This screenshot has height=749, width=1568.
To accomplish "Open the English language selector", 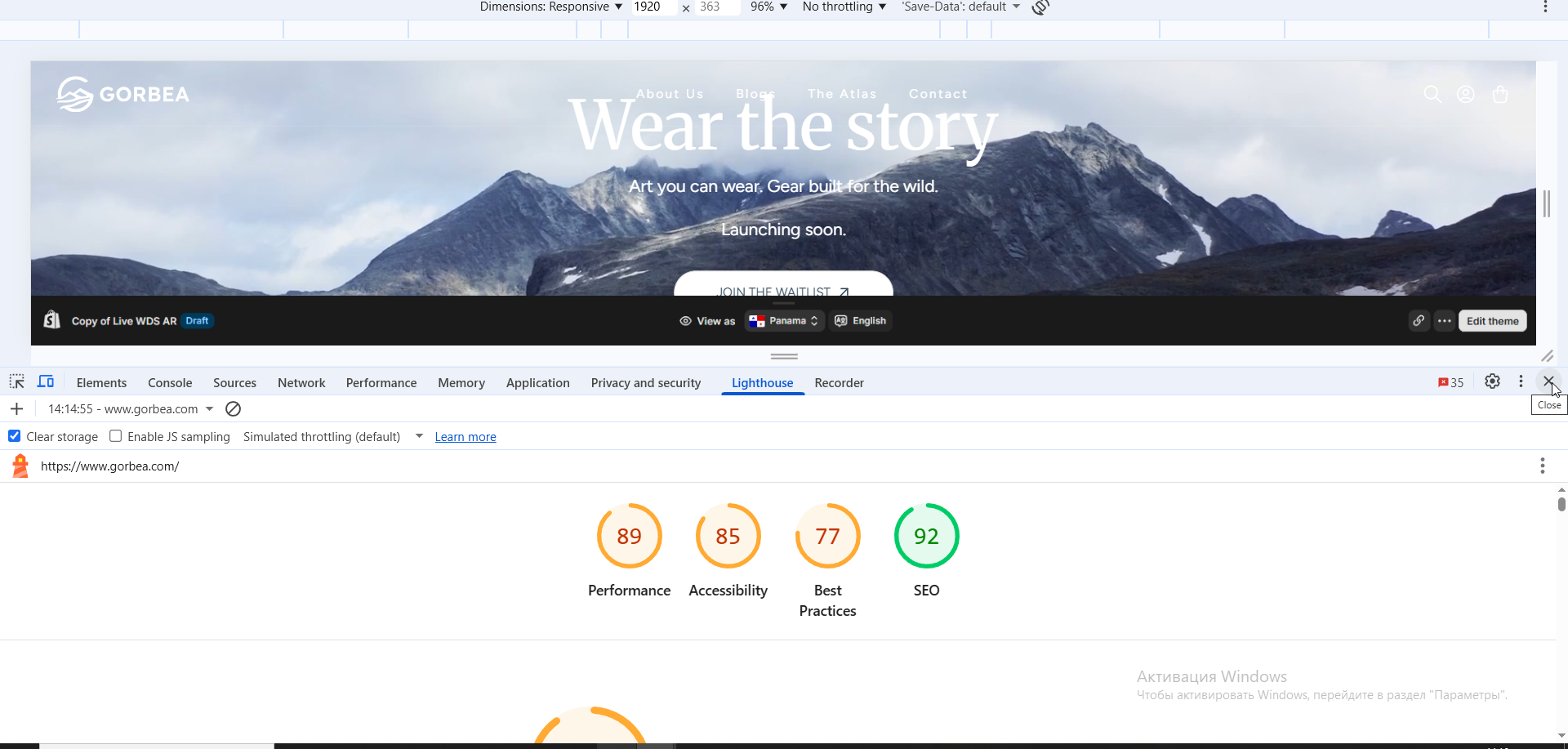I will tap(861, 321).
